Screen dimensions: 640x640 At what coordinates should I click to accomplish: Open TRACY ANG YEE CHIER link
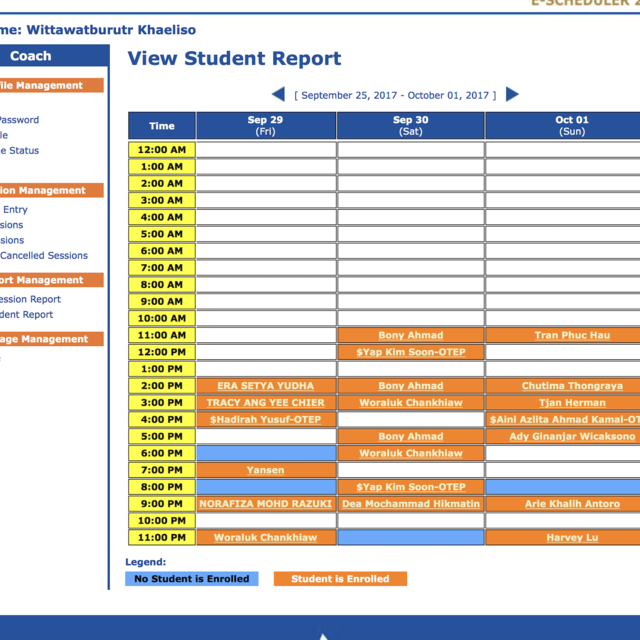point(265,402)
